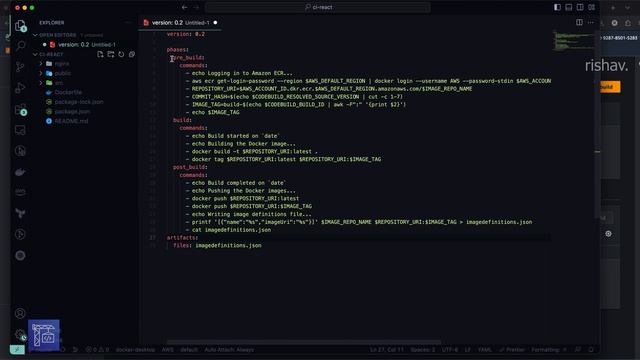This screenshot has width=640, height=360.
Task: Open the notifications bell in status bar
Action: coord(591,349)
